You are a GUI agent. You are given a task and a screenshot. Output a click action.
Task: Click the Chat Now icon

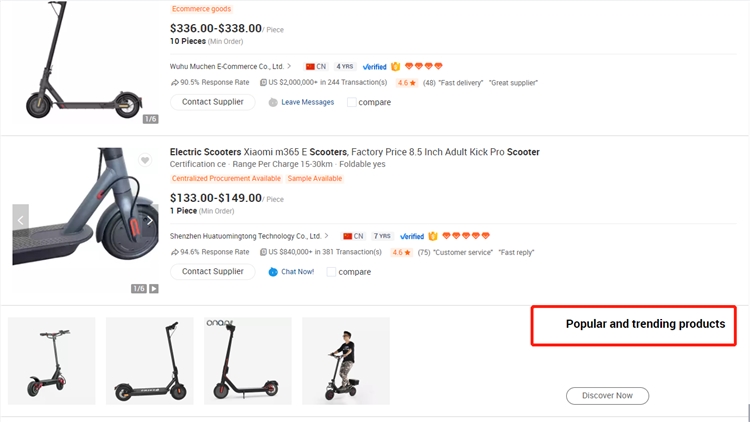[273, 271]
